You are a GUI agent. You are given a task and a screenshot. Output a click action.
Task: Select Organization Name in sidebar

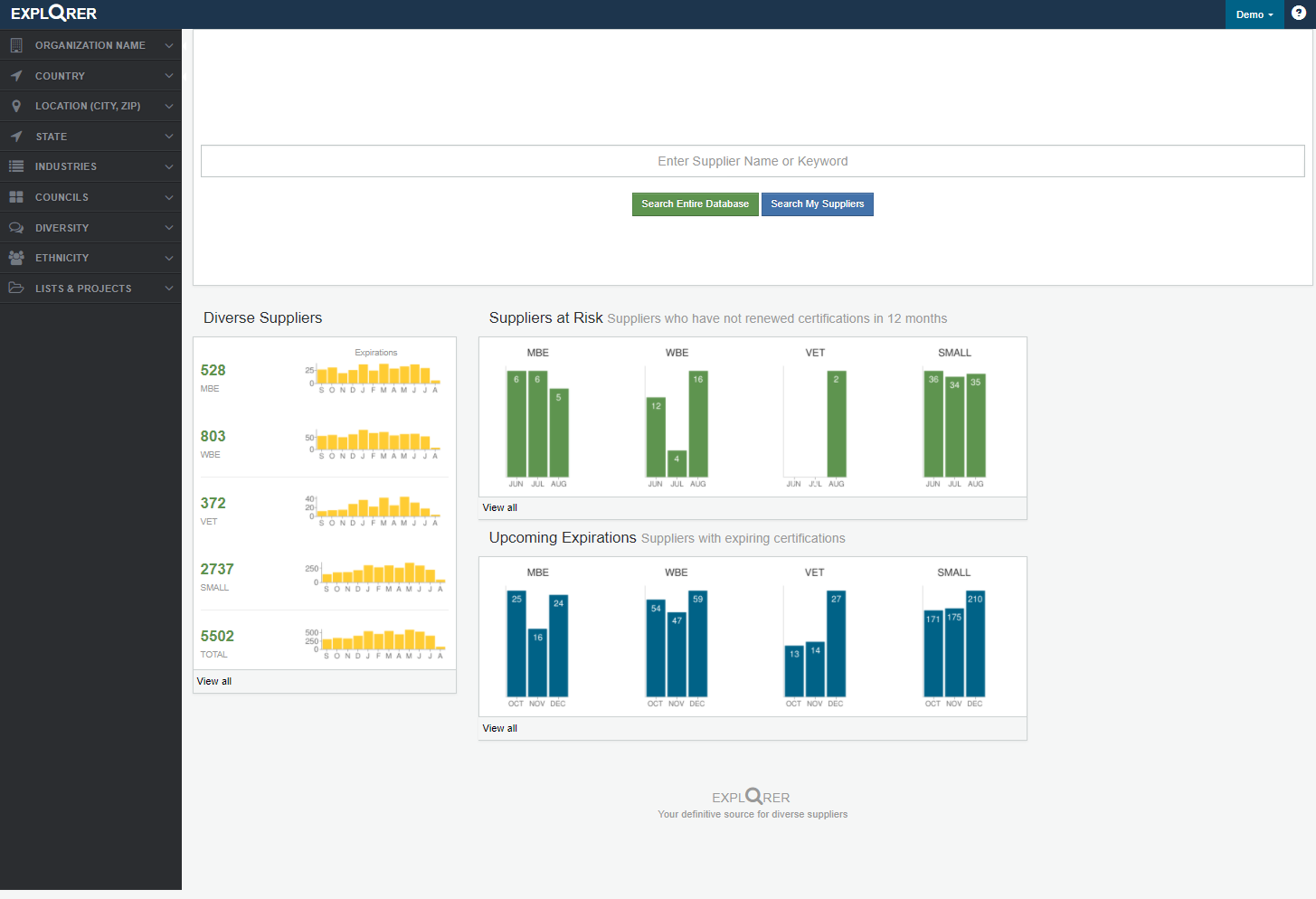click(x=90, y=45)
